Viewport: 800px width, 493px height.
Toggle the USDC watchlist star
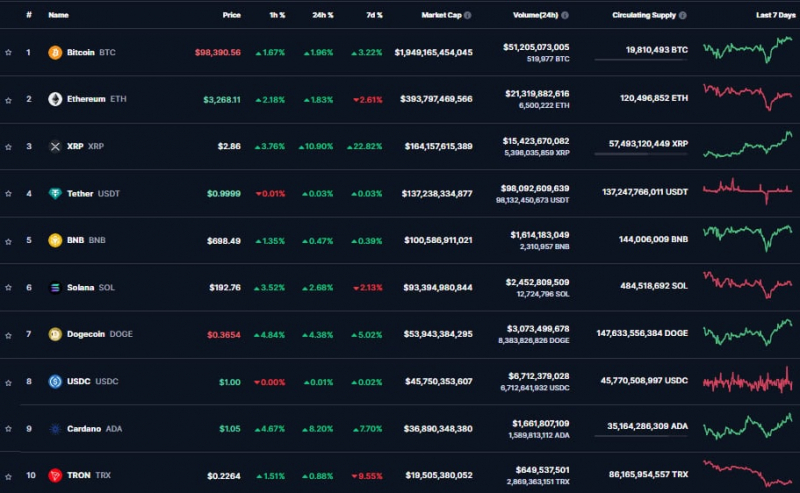click(x=9, y=383)
